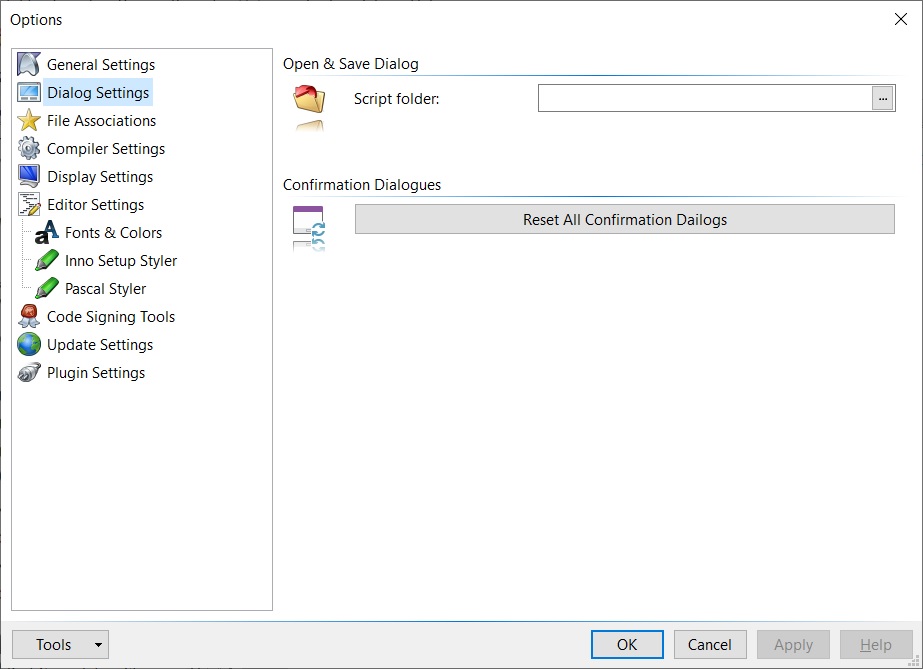This screenshot has height=669, width=923.
Task: Click the Pascal Styler marker icon
Action: coord(47,288)
